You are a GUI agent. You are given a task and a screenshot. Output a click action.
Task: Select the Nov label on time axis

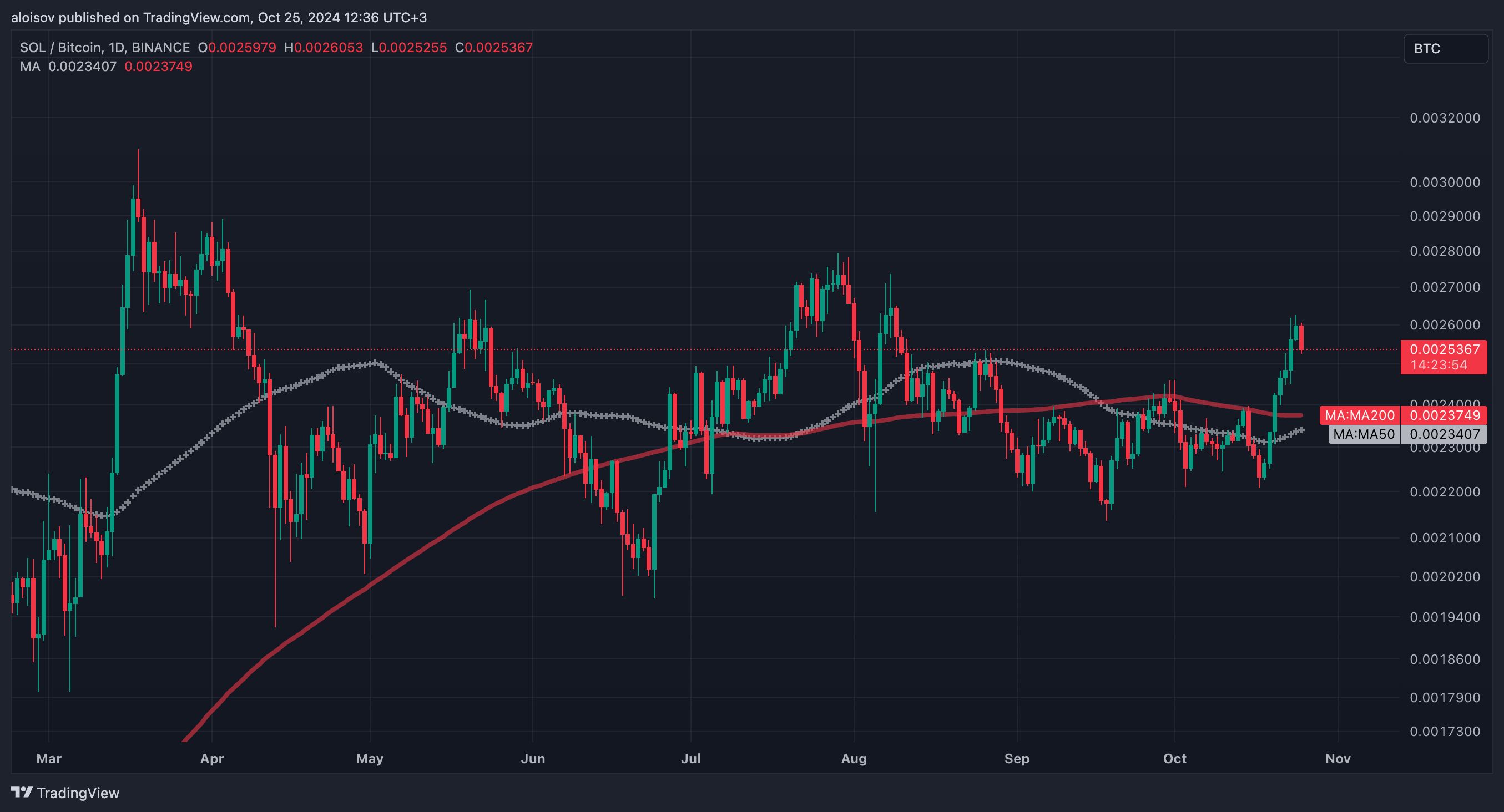(1338, 758)
